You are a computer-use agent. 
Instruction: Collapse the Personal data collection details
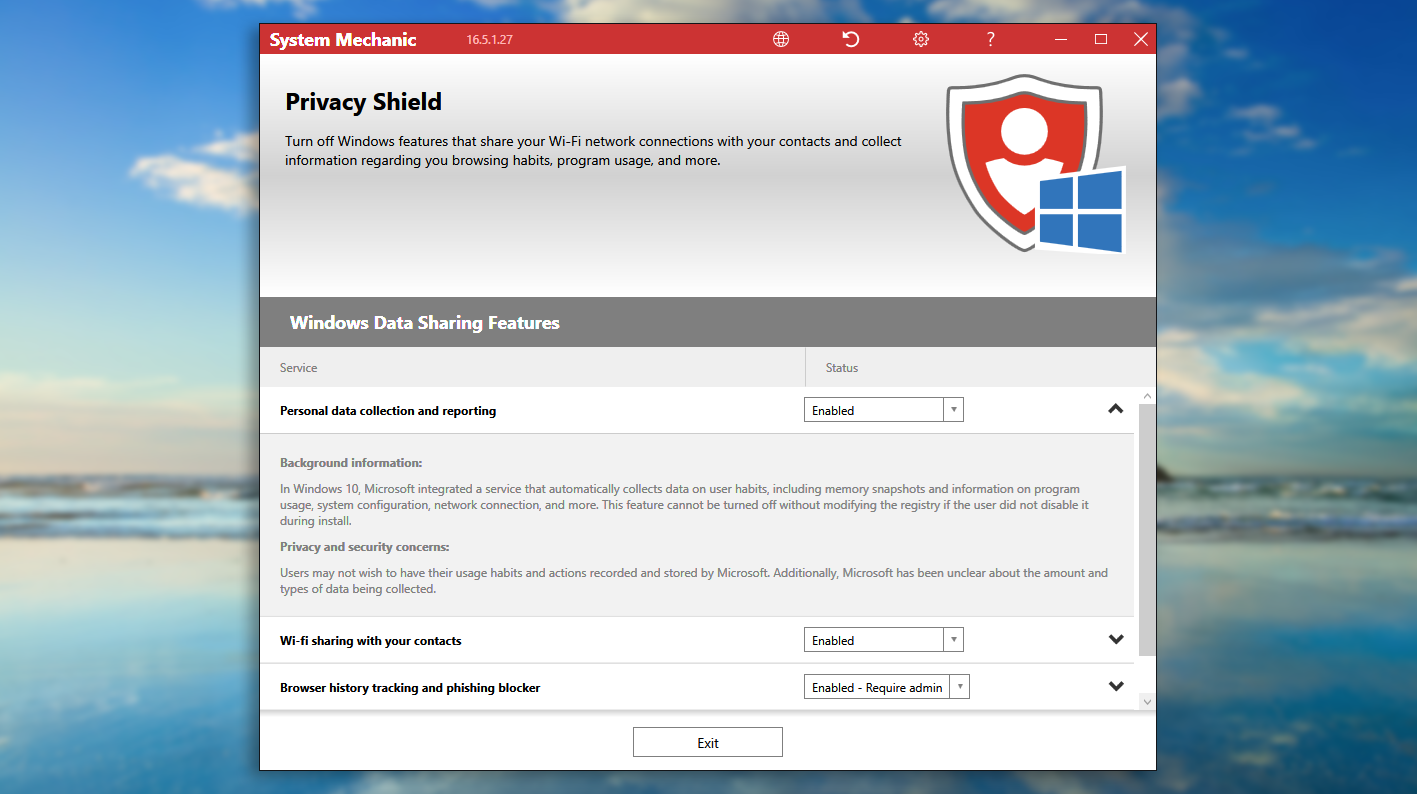1116,409
